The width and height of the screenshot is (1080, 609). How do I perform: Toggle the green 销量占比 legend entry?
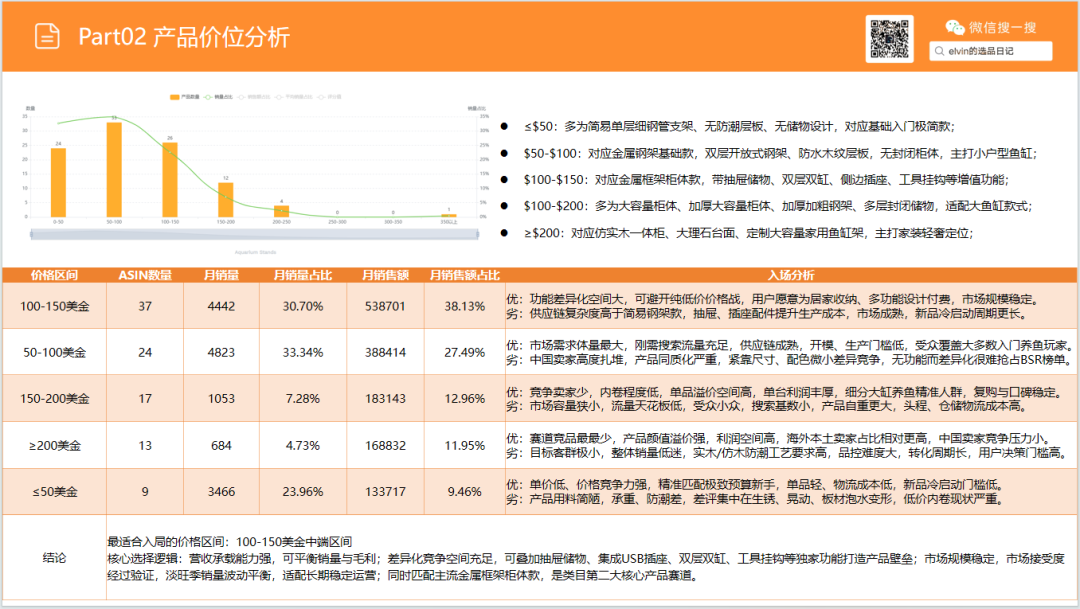click(x=218, y=97)
